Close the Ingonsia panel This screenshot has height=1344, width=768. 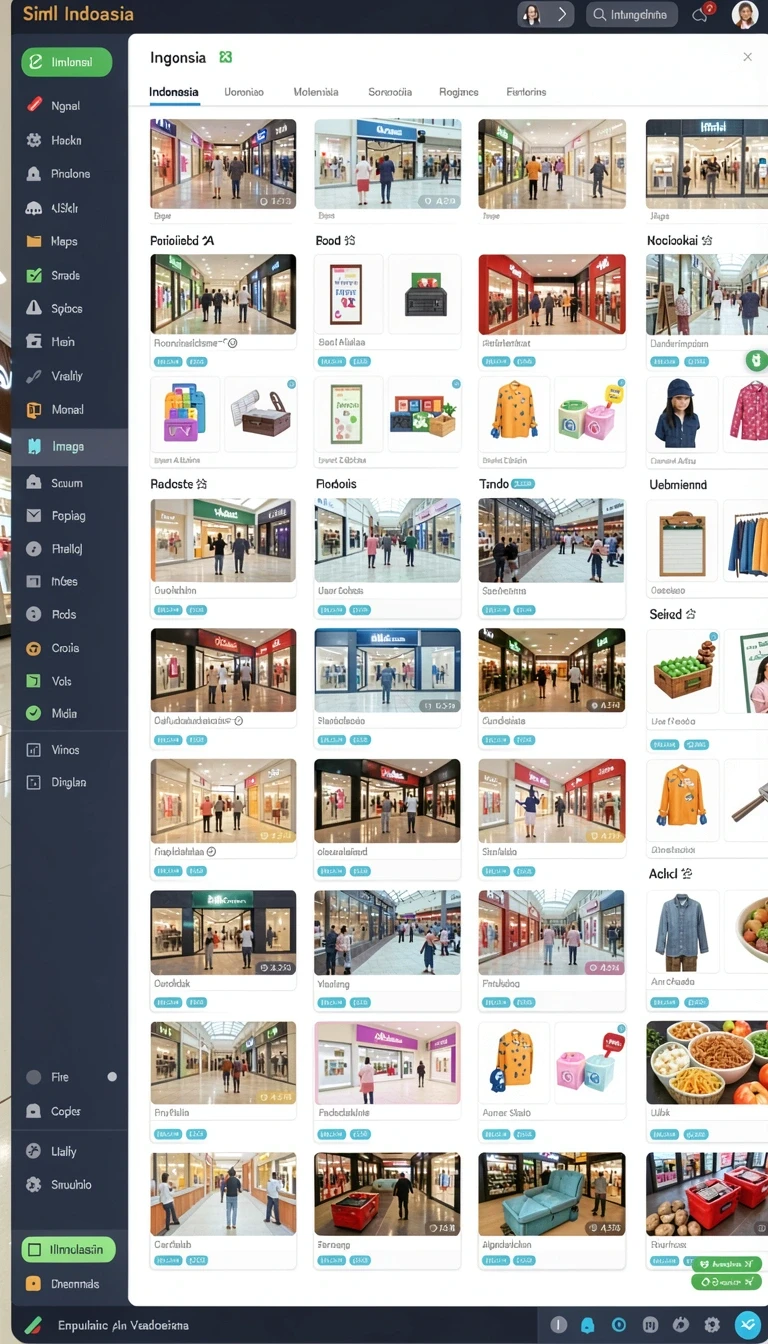click(x=747, y=57)
